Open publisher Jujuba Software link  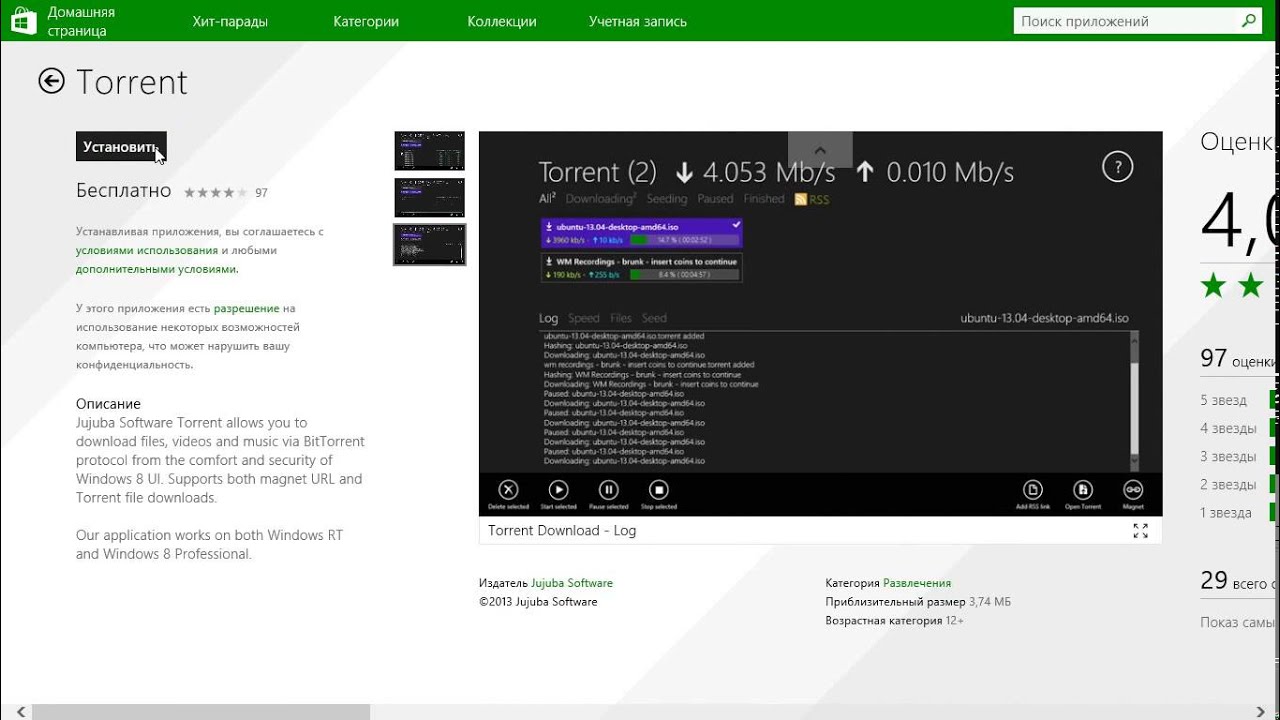pos(572,583)
